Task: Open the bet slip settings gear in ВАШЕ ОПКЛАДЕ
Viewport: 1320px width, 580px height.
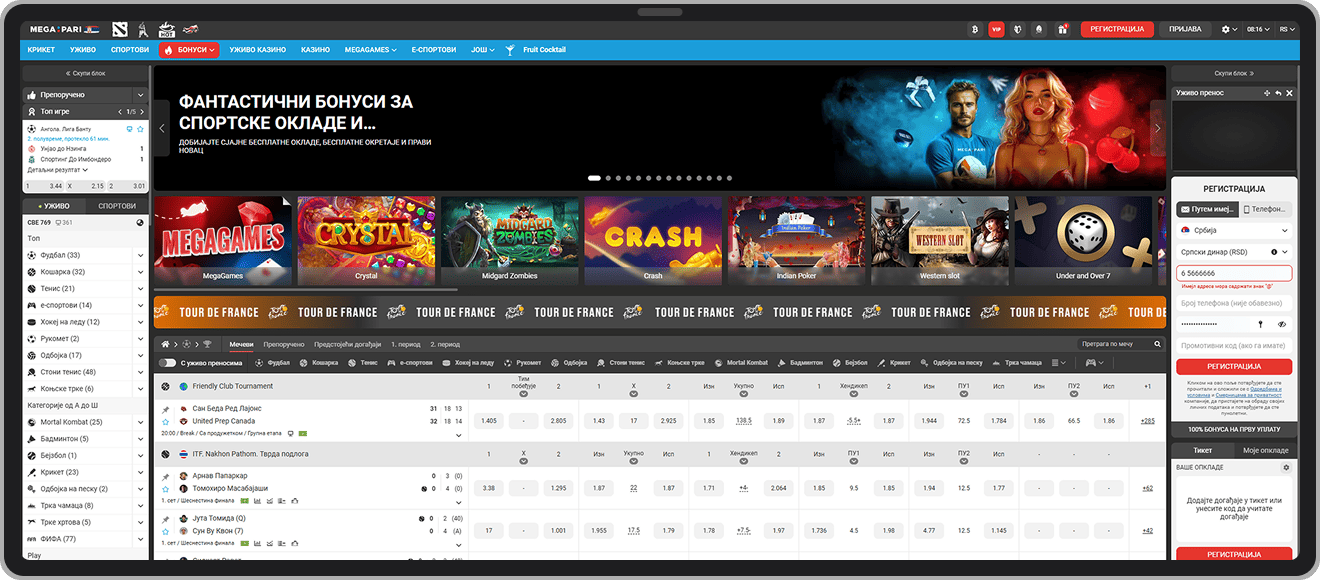Action: pyautogui.click(x=1286, y=468)
